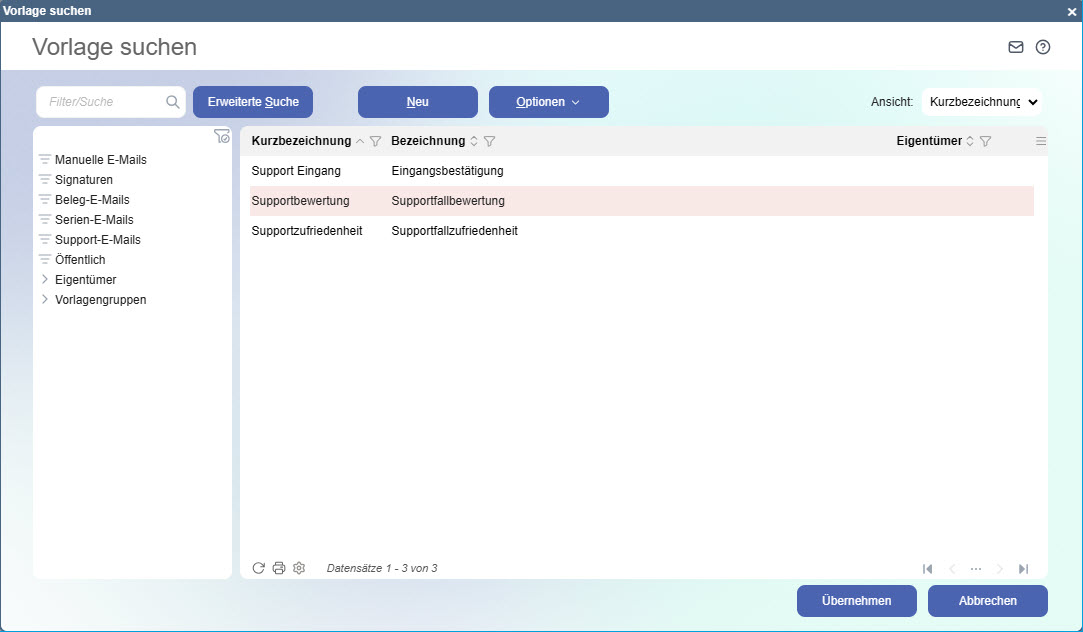Click the magnifier search icon
1083x632 pixels.
(173, 102)
